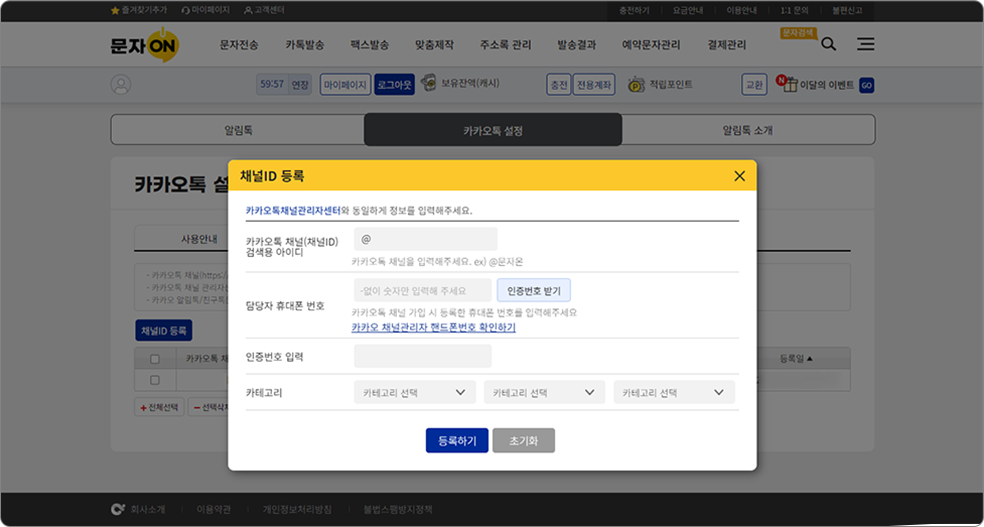Open 이용안내 in the top bar

742,11
